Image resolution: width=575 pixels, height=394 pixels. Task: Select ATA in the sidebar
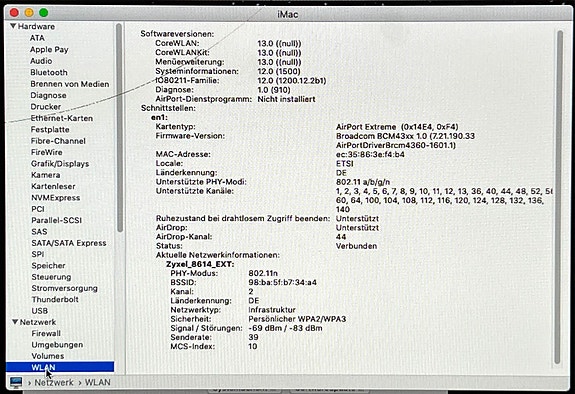[37, 38]
